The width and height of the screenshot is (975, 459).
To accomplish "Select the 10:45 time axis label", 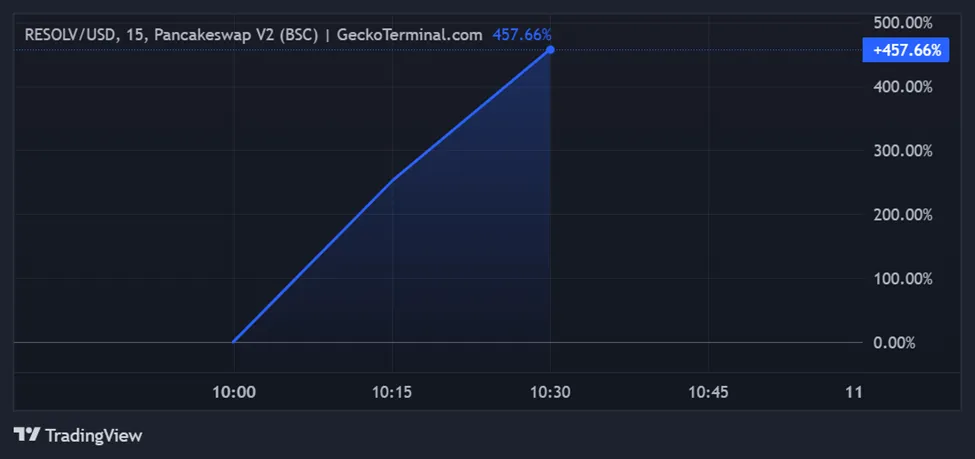I will pos(708,393).
